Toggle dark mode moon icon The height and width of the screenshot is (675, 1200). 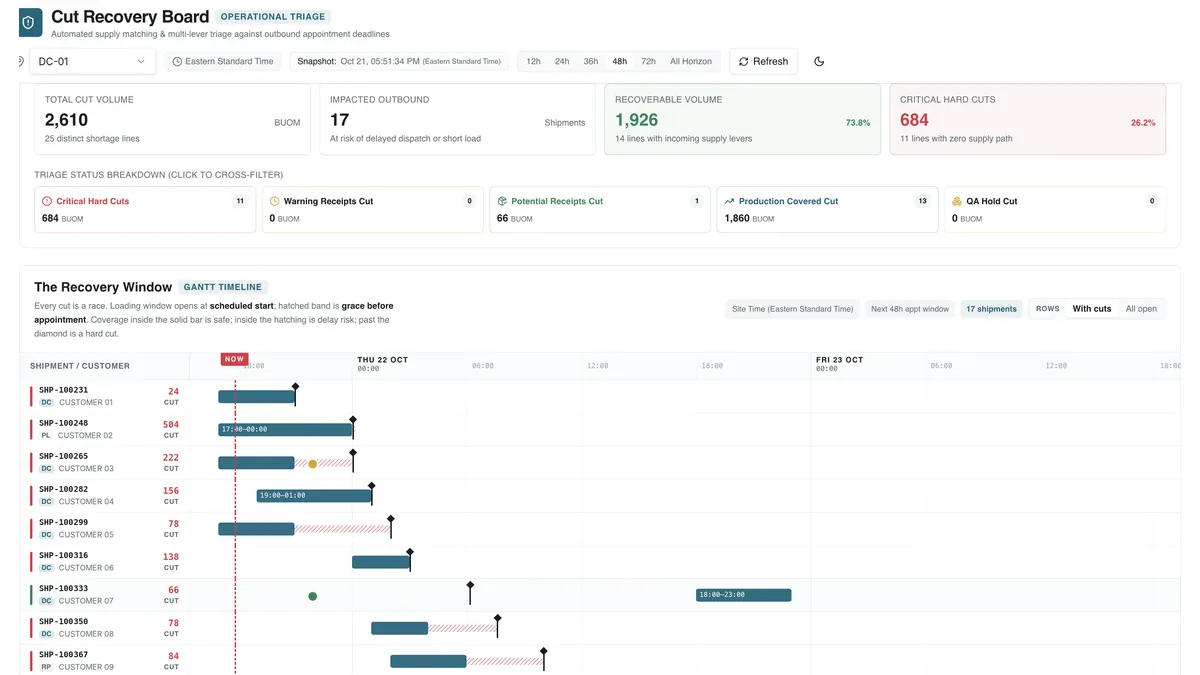click(x=819, y=61)
